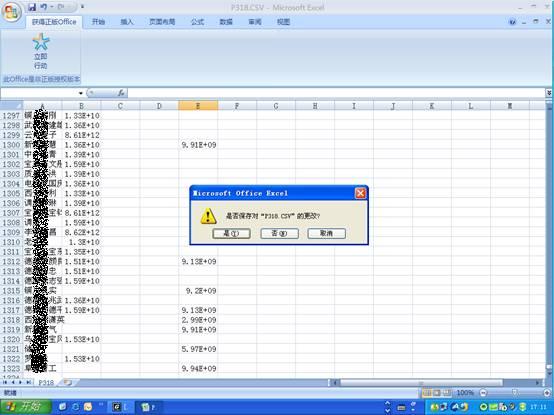The height and width of the screenshot is (415, 554).
Task: Switch to Normal view in status bar
Action: [x=427, y=393]
